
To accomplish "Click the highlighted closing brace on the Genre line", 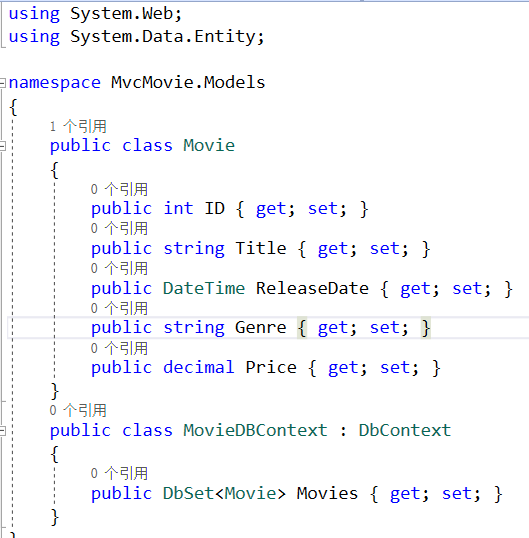I will point(426,328).
